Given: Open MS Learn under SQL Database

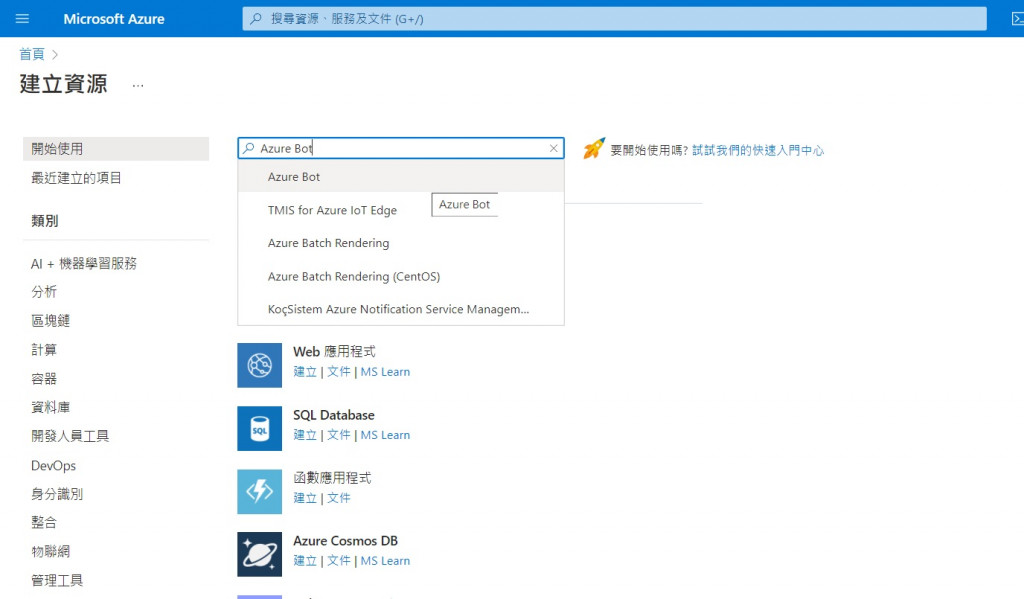Looking at the screenshot, I should (x=385, y=435).
